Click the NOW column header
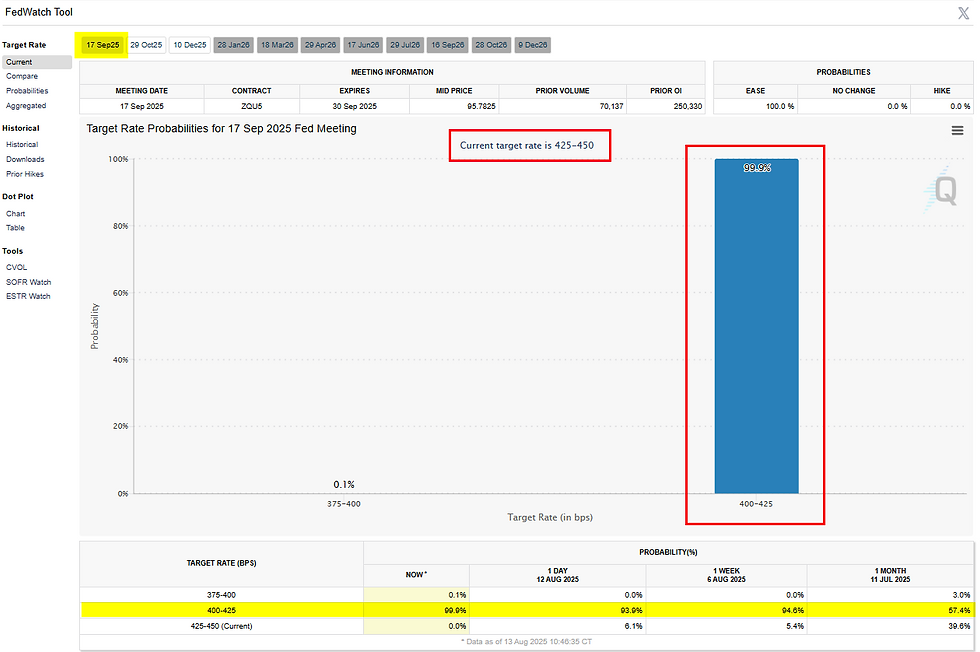The image size is (980, 652). (x=416, y=575)
